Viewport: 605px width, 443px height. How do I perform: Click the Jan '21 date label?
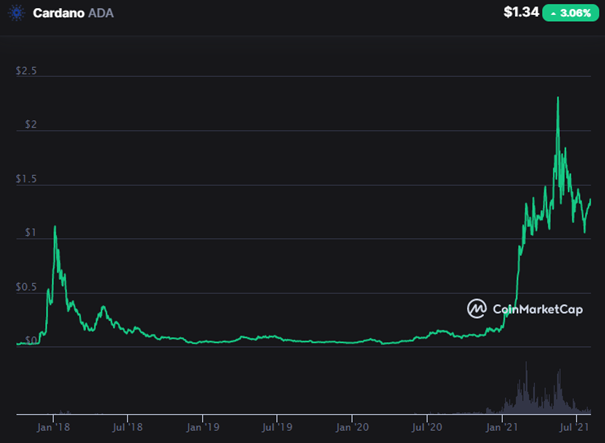502,427
